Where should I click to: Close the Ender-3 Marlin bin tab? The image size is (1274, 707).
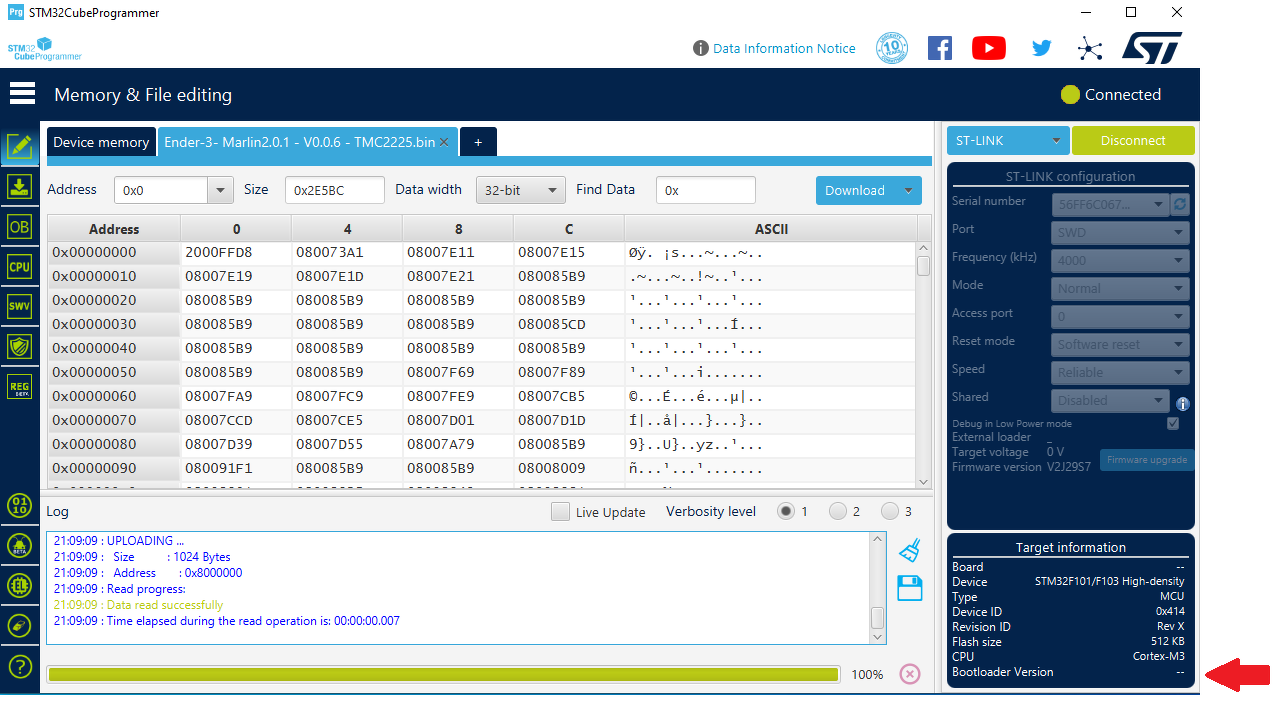444,142
